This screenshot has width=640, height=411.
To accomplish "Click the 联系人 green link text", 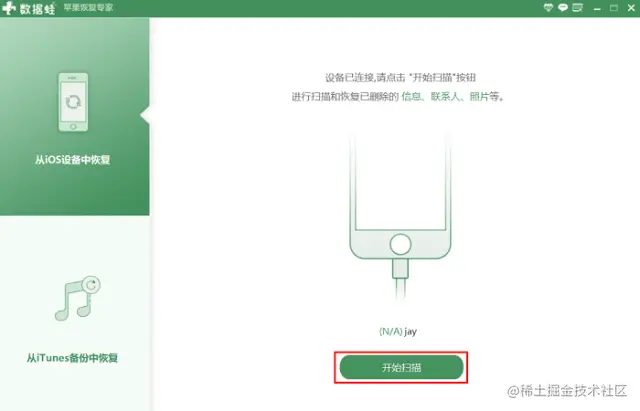I will tap(445, 97).
